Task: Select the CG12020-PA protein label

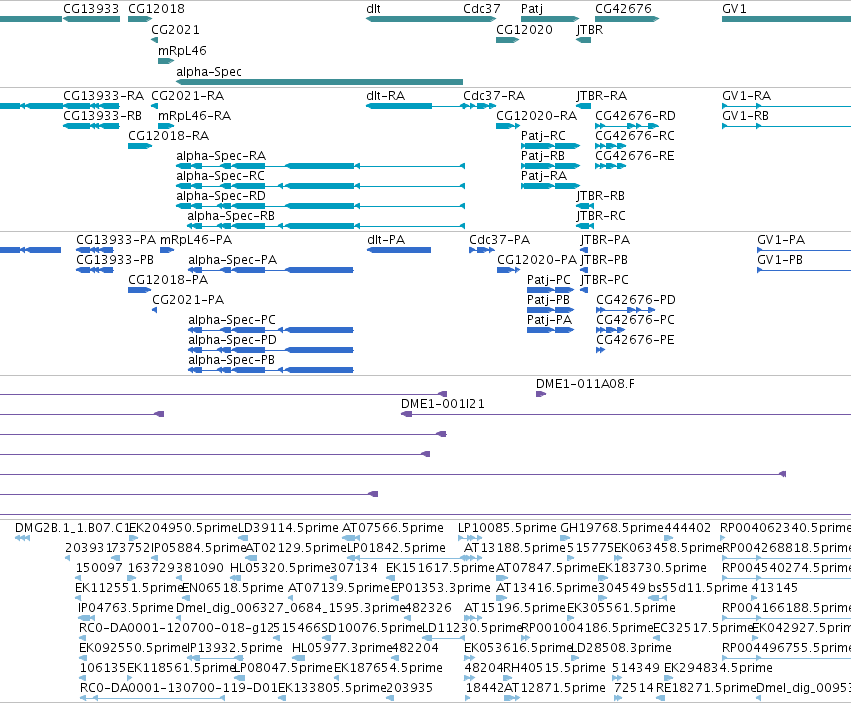Action: click(x=537, y=259)
